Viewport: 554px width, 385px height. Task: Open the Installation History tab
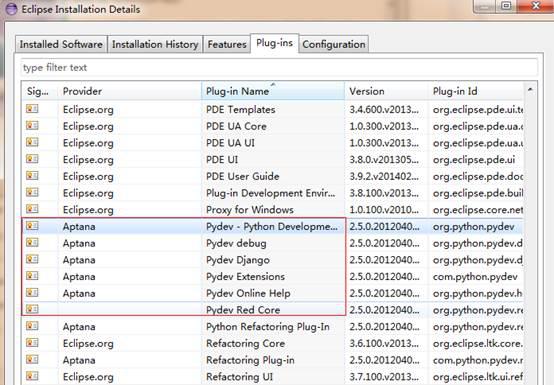[155, 45]
